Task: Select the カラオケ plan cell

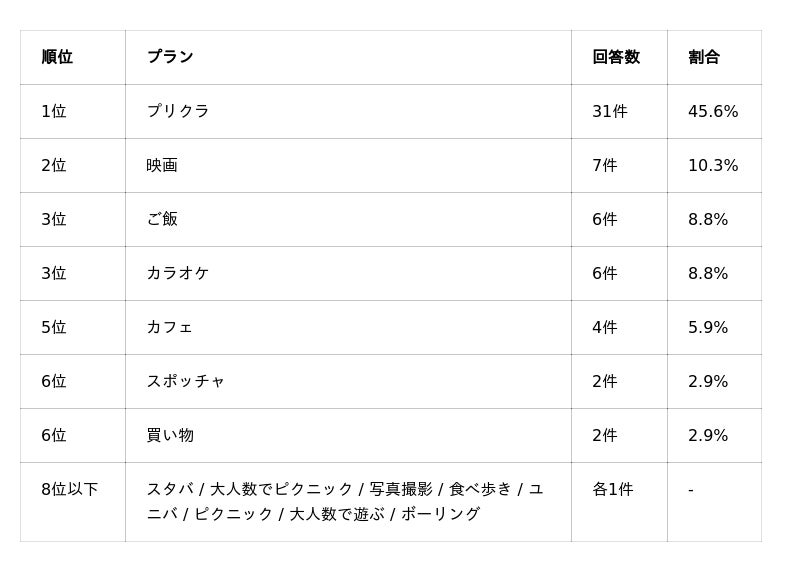Action: (x=178, y=273)
